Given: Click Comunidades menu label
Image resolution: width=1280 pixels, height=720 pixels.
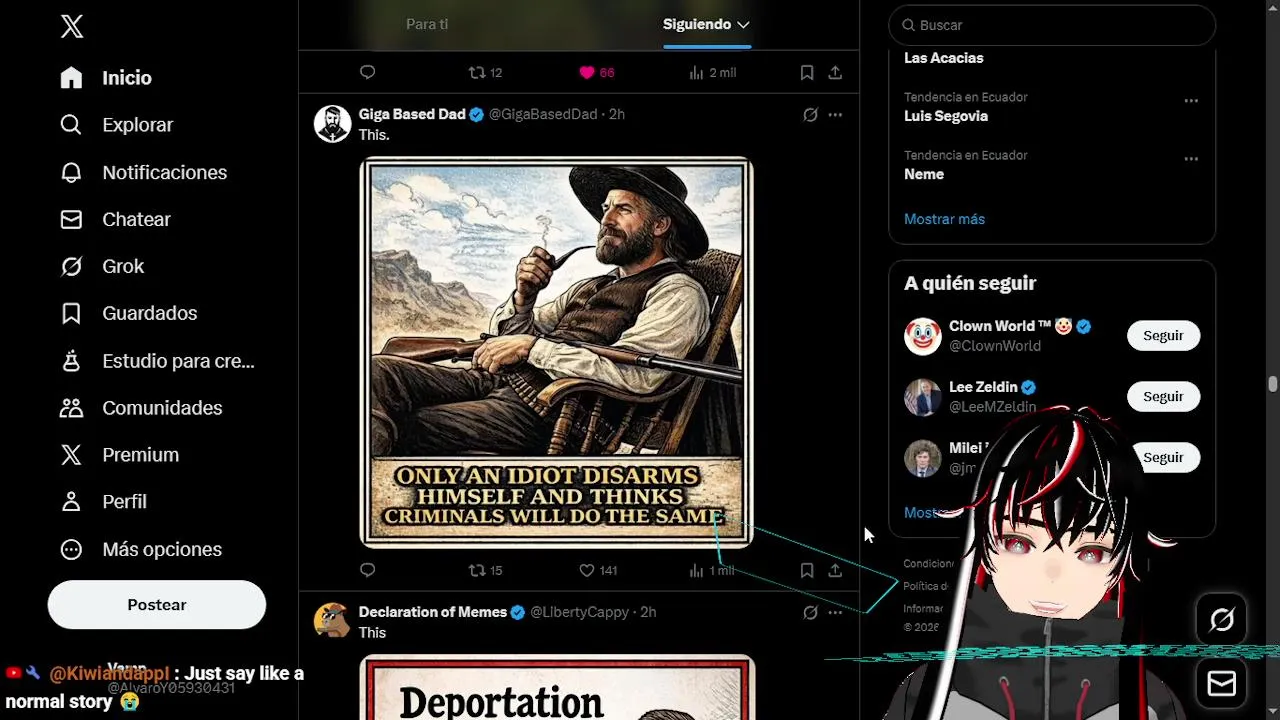Looking at the screenshot, I should 162,408.
